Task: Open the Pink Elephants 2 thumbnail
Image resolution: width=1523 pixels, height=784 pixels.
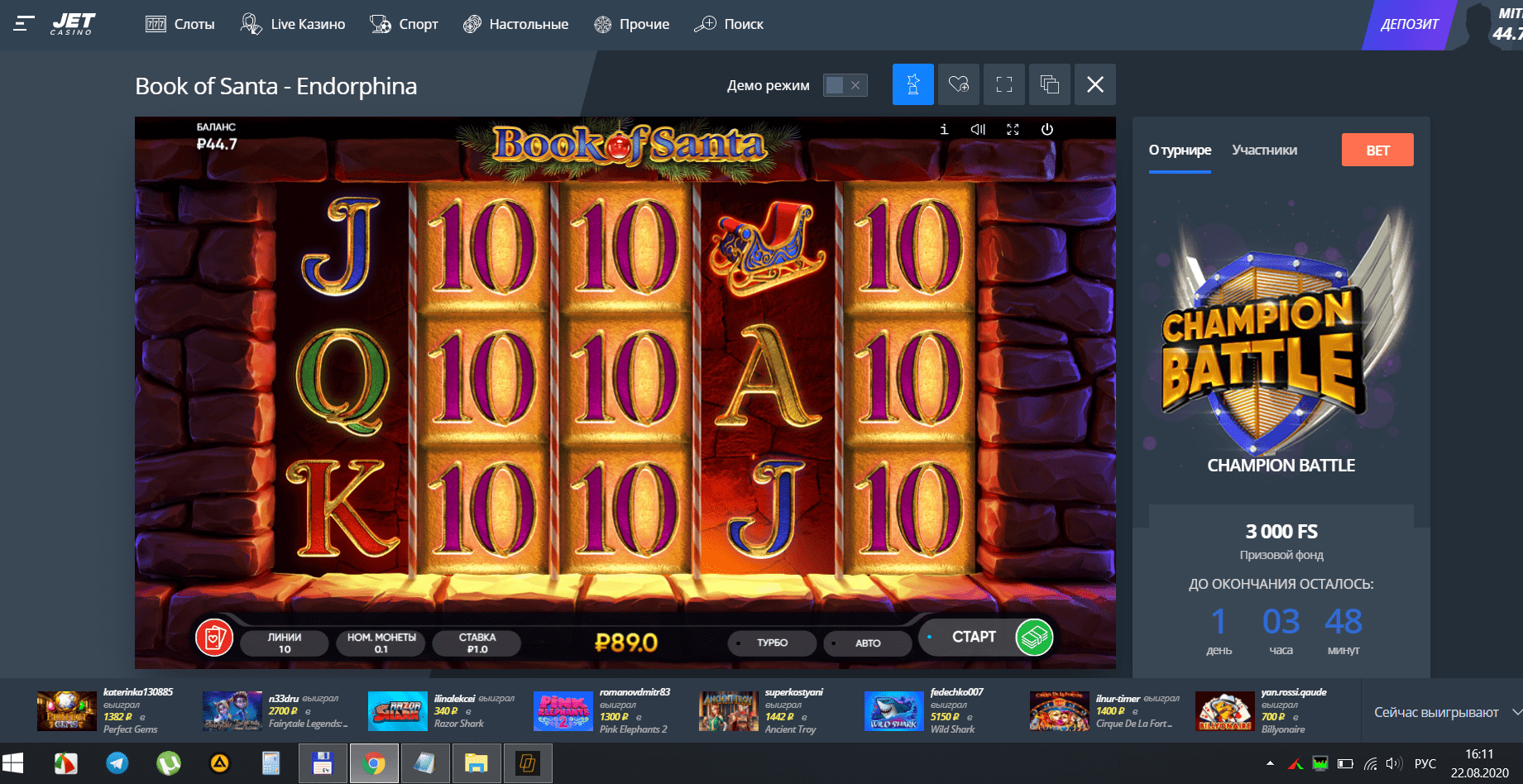Action: tap(563, 711)
